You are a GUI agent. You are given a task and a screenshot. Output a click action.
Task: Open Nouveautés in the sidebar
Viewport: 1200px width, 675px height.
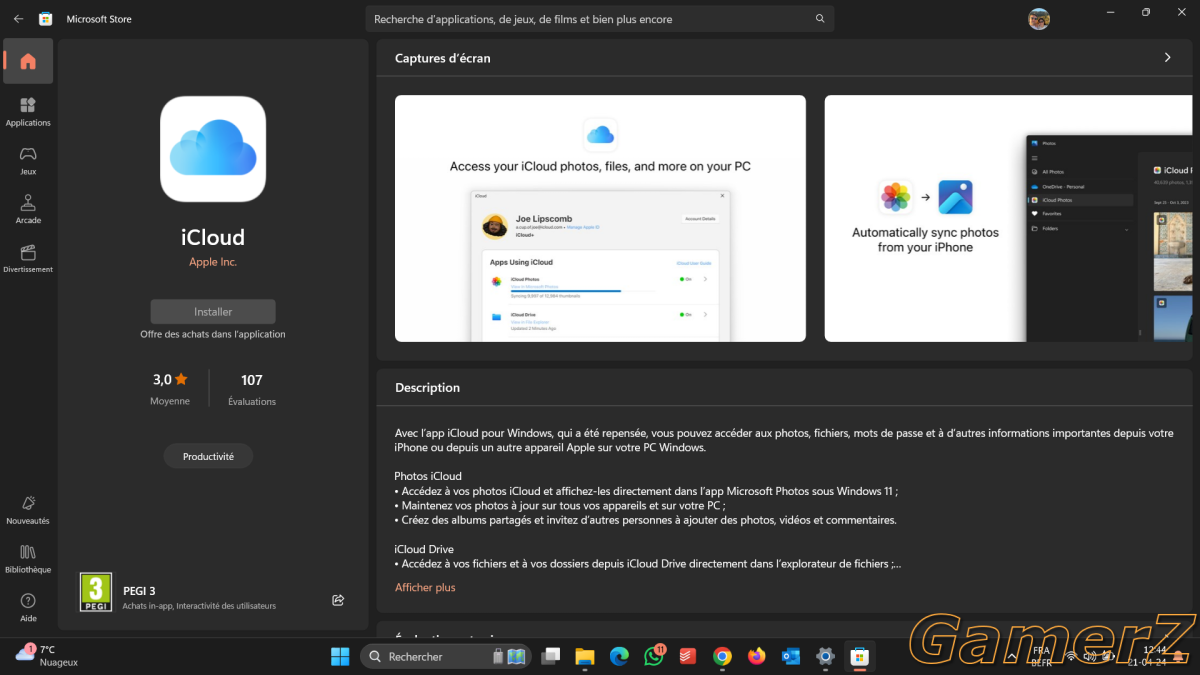(28, 509)
